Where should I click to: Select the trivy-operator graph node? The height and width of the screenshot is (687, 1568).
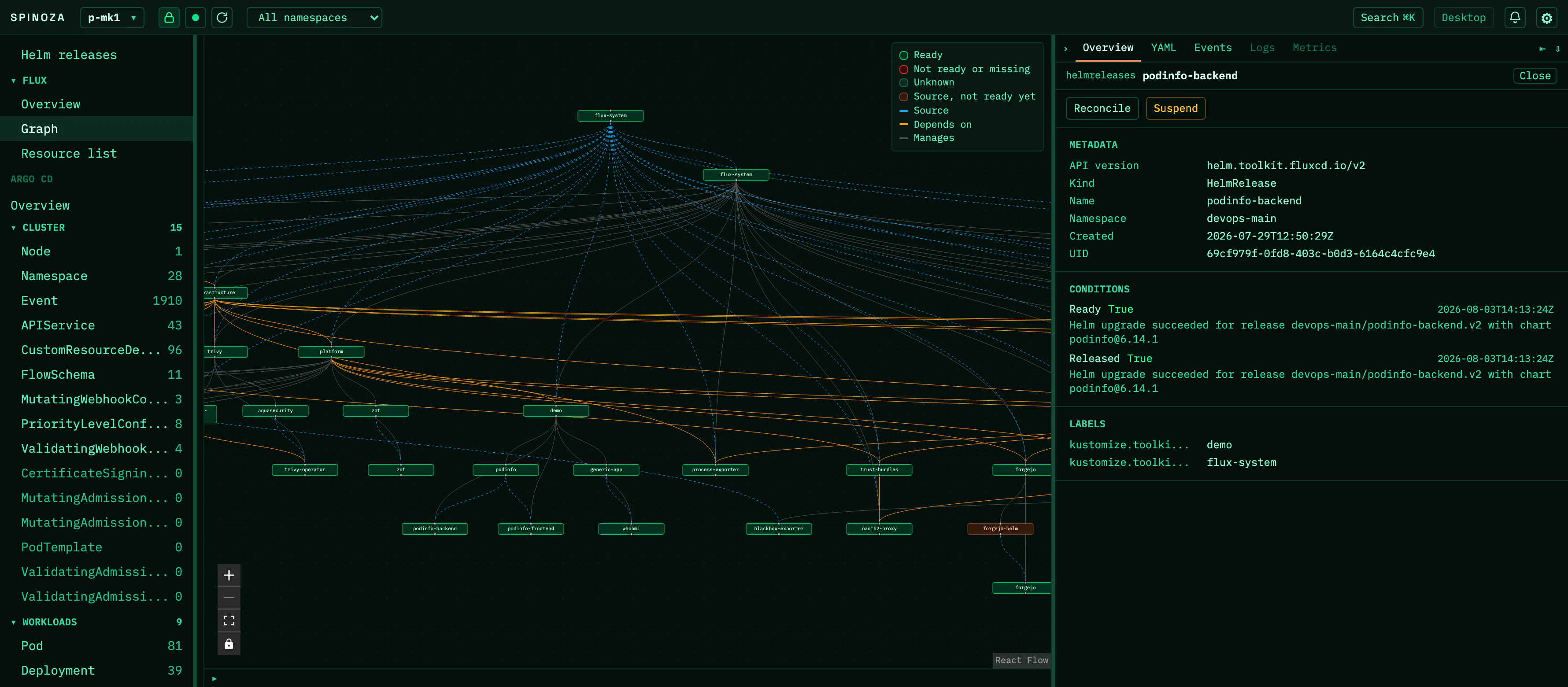(305, 470)
